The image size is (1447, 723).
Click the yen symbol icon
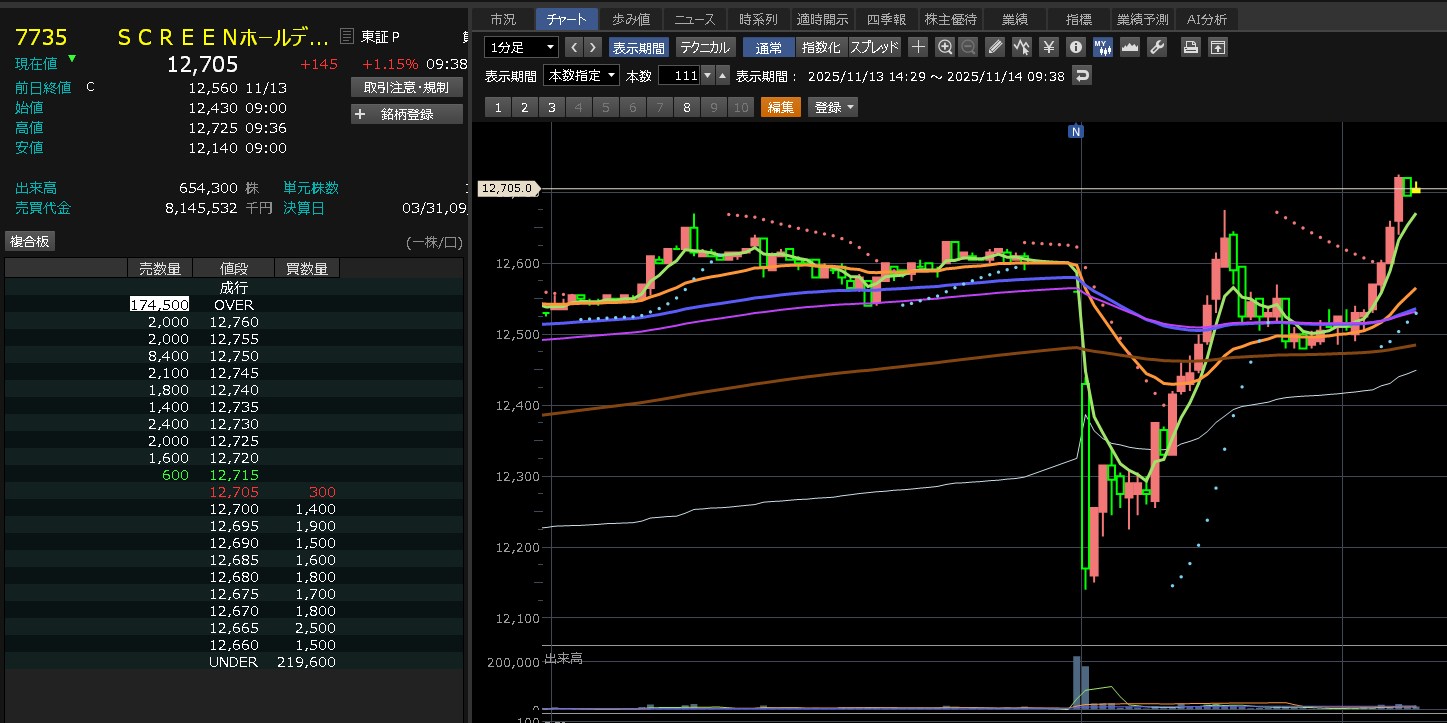point(1049,47)
